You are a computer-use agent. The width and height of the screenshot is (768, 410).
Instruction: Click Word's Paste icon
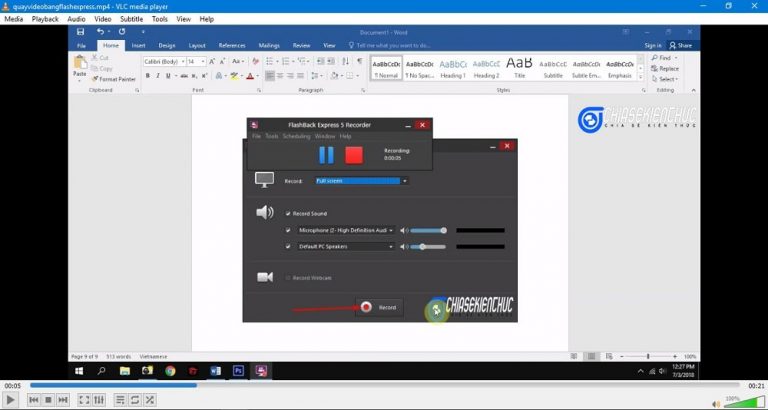tap(79, 62)
